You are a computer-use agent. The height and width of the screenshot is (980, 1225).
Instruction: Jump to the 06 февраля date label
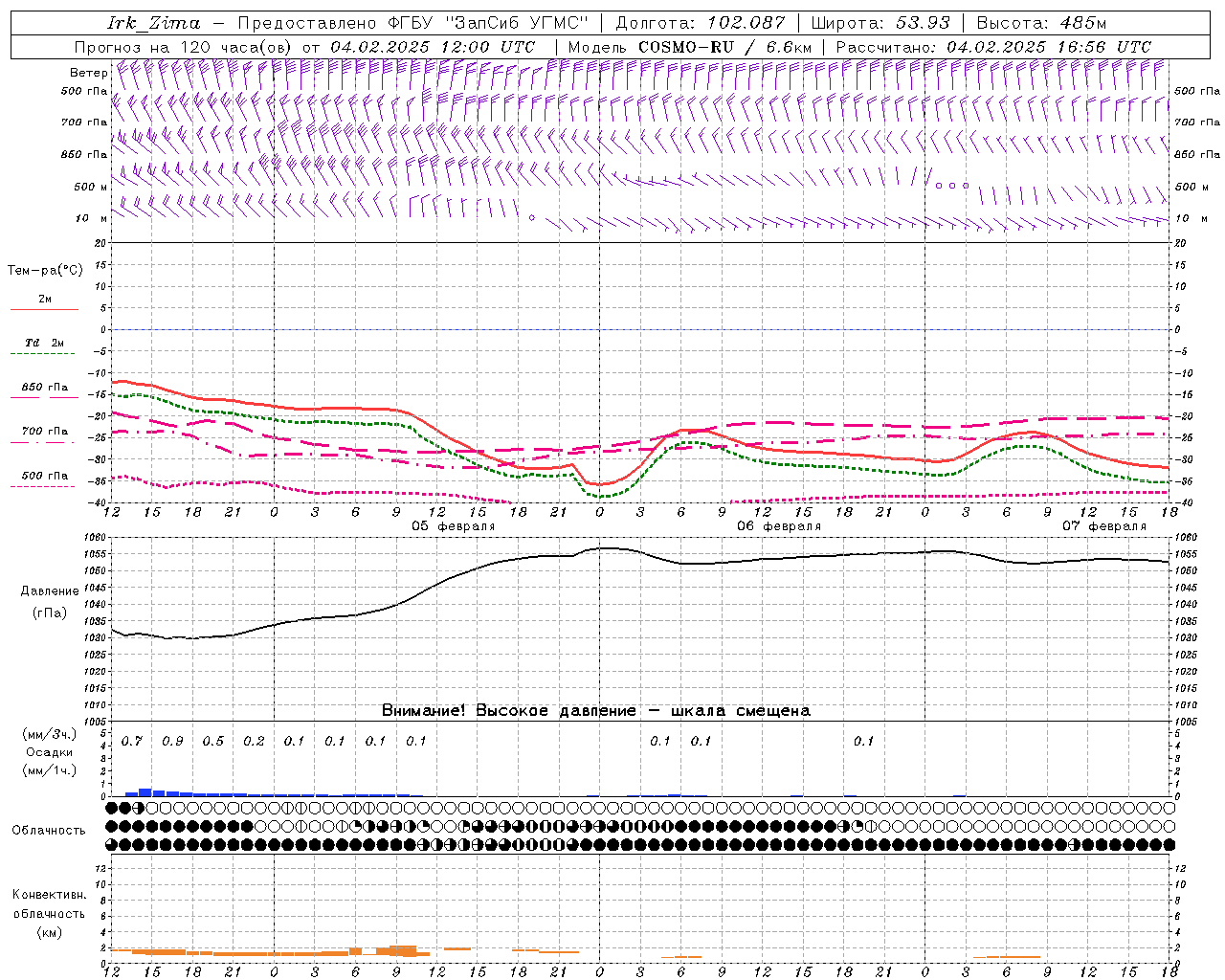778,526
